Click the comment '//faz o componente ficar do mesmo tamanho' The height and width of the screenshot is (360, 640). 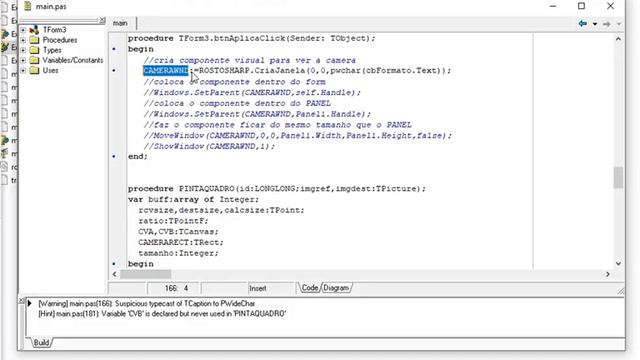point(278,124)
